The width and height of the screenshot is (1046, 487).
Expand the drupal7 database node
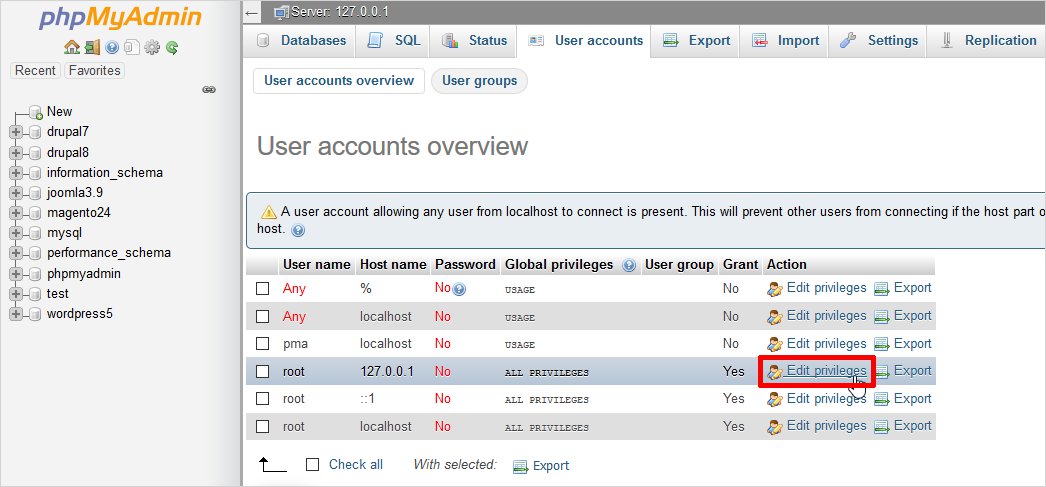point(16,132)
